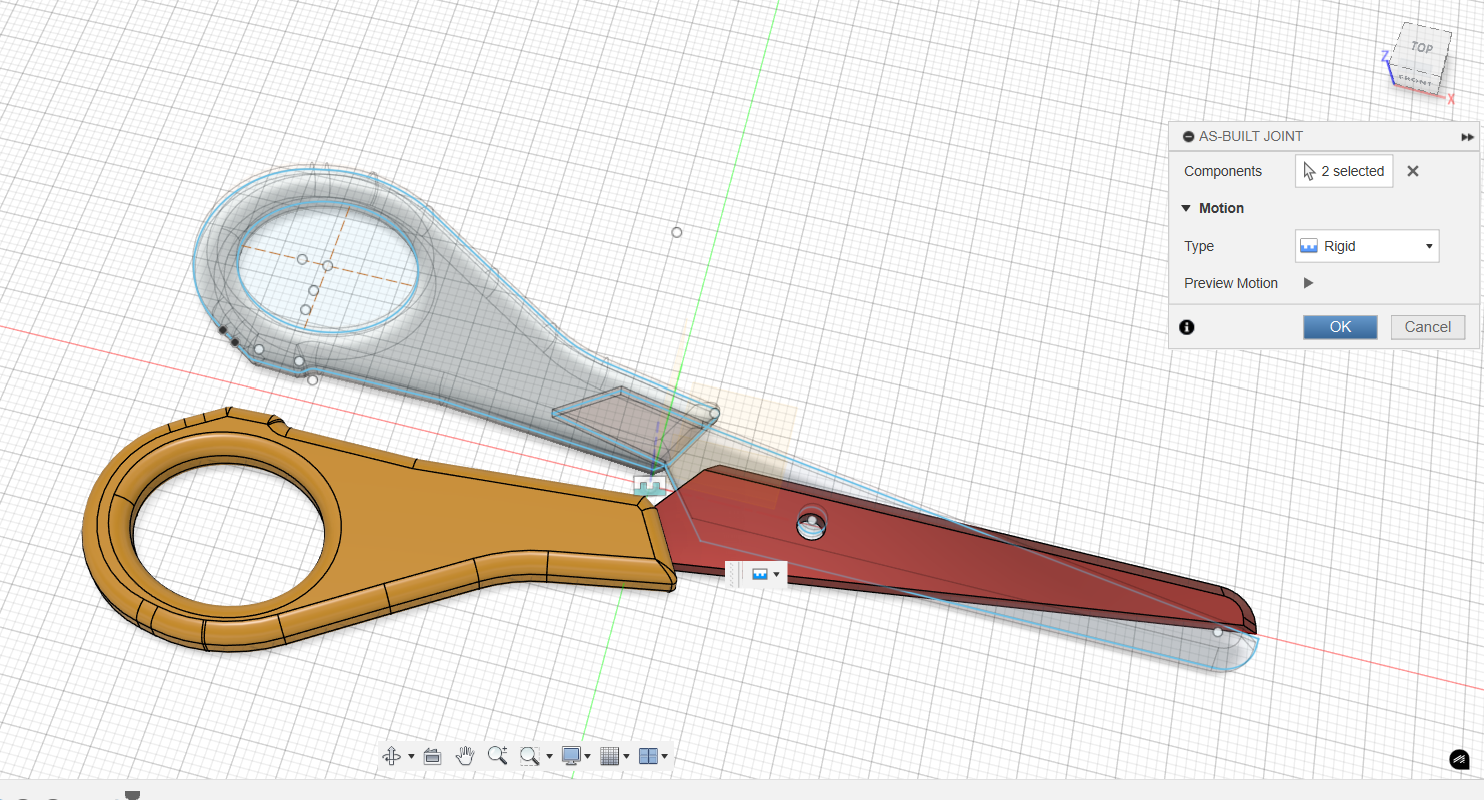Clear the selected components with X
The image size is (1484, 800).
[1413, 171]
